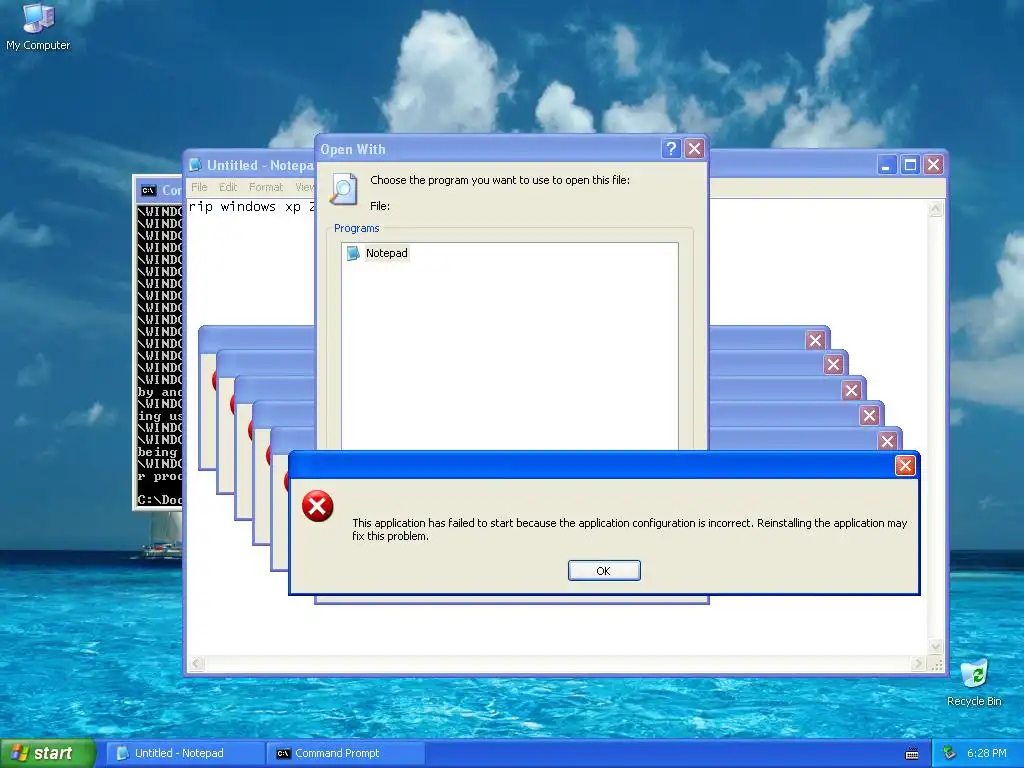Open the My Computer desktop icon
The width and height of the screenshot is (1024, 768).
tap(38, 27)
